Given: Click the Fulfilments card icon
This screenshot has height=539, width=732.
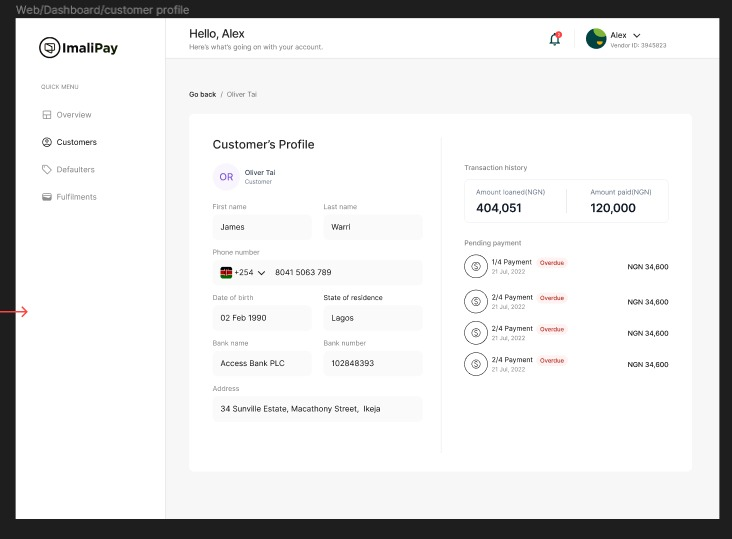Looking at the screenshot, I should (47, 197).
